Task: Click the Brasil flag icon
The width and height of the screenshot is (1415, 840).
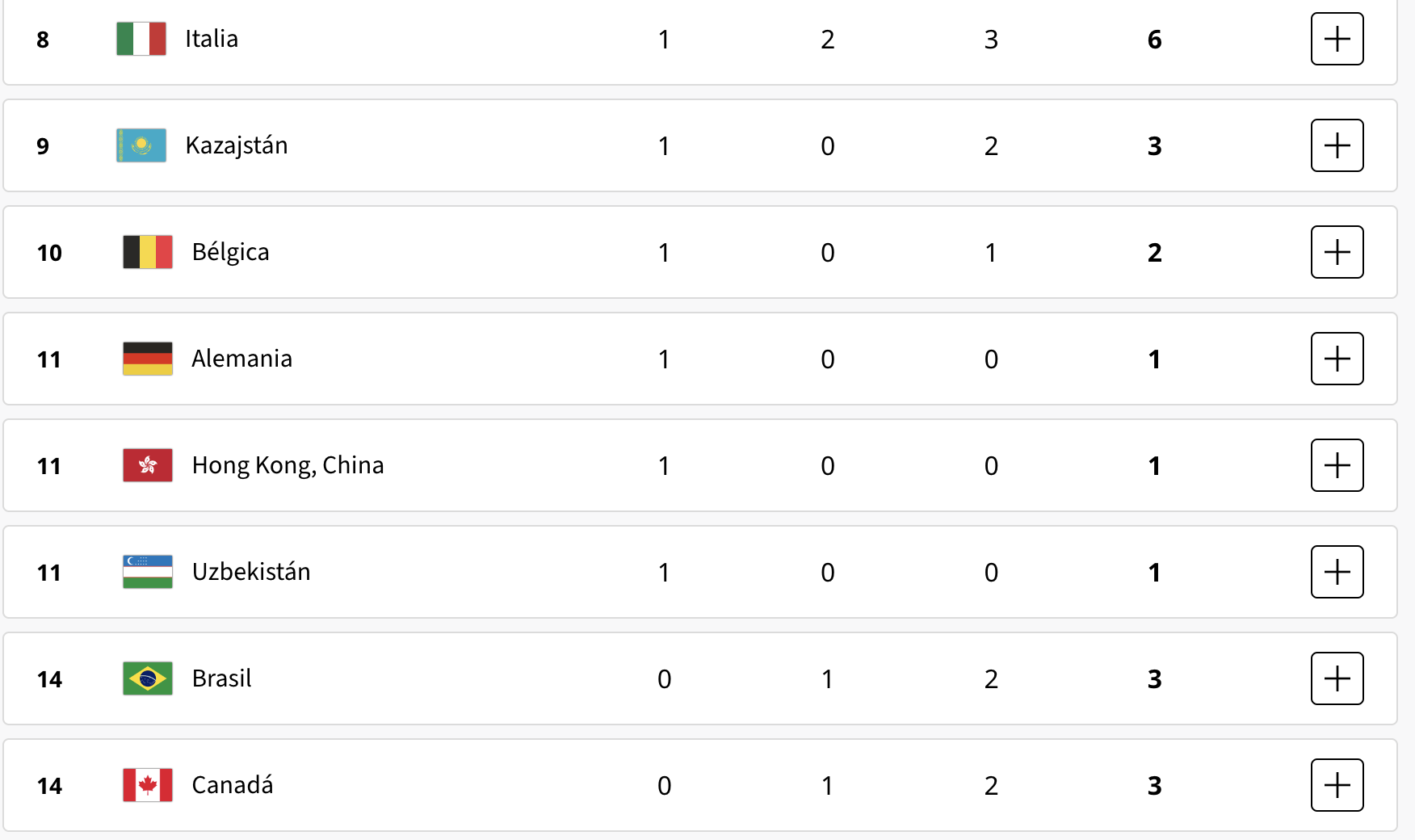Action: 148,678
